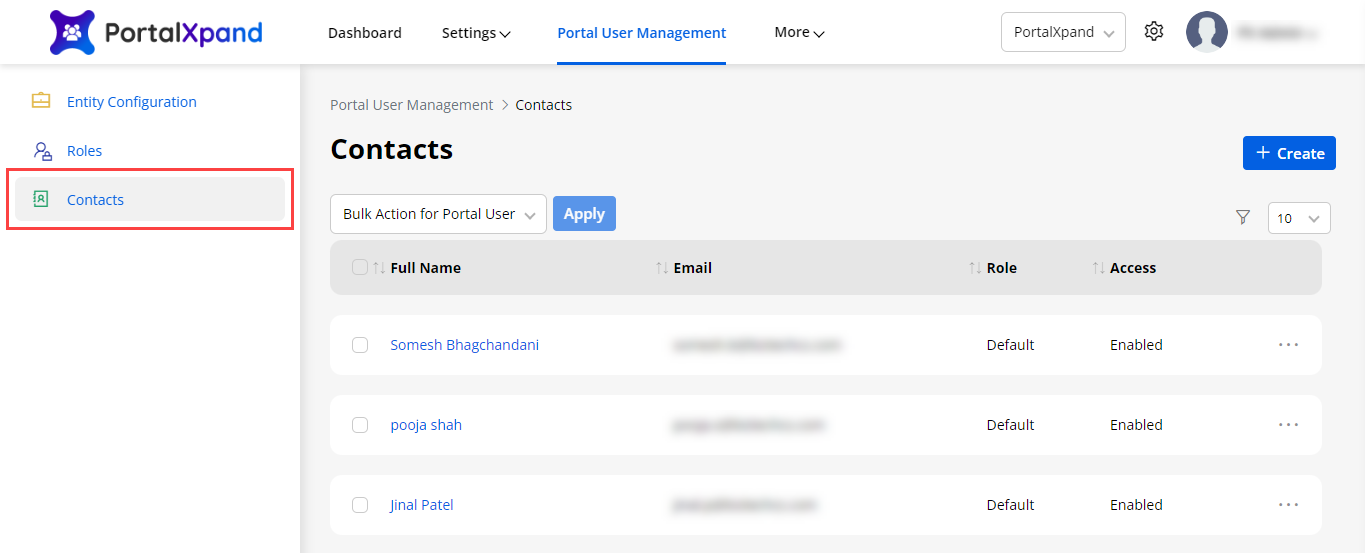Viewport: 1365px width, 553px height.
Task: Select Entity Configuration in sidebar
Action: [x=131, y=102]
